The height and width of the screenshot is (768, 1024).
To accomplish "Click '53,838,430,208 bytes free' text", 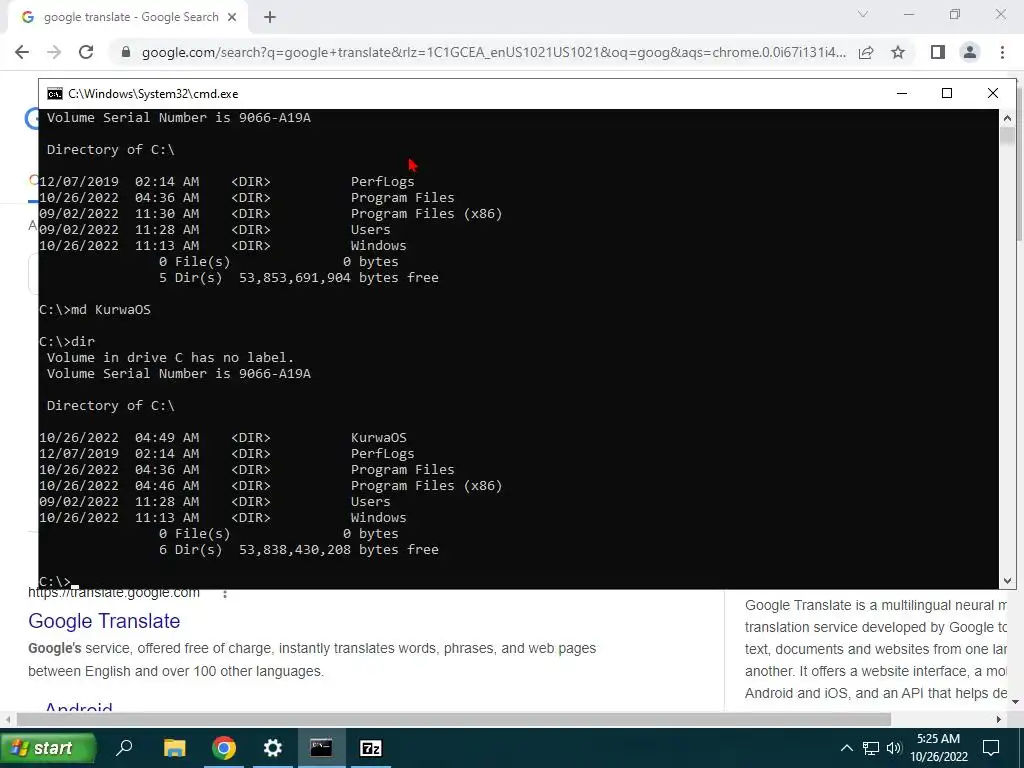I will pyautogui.click(x=339, y=550).
